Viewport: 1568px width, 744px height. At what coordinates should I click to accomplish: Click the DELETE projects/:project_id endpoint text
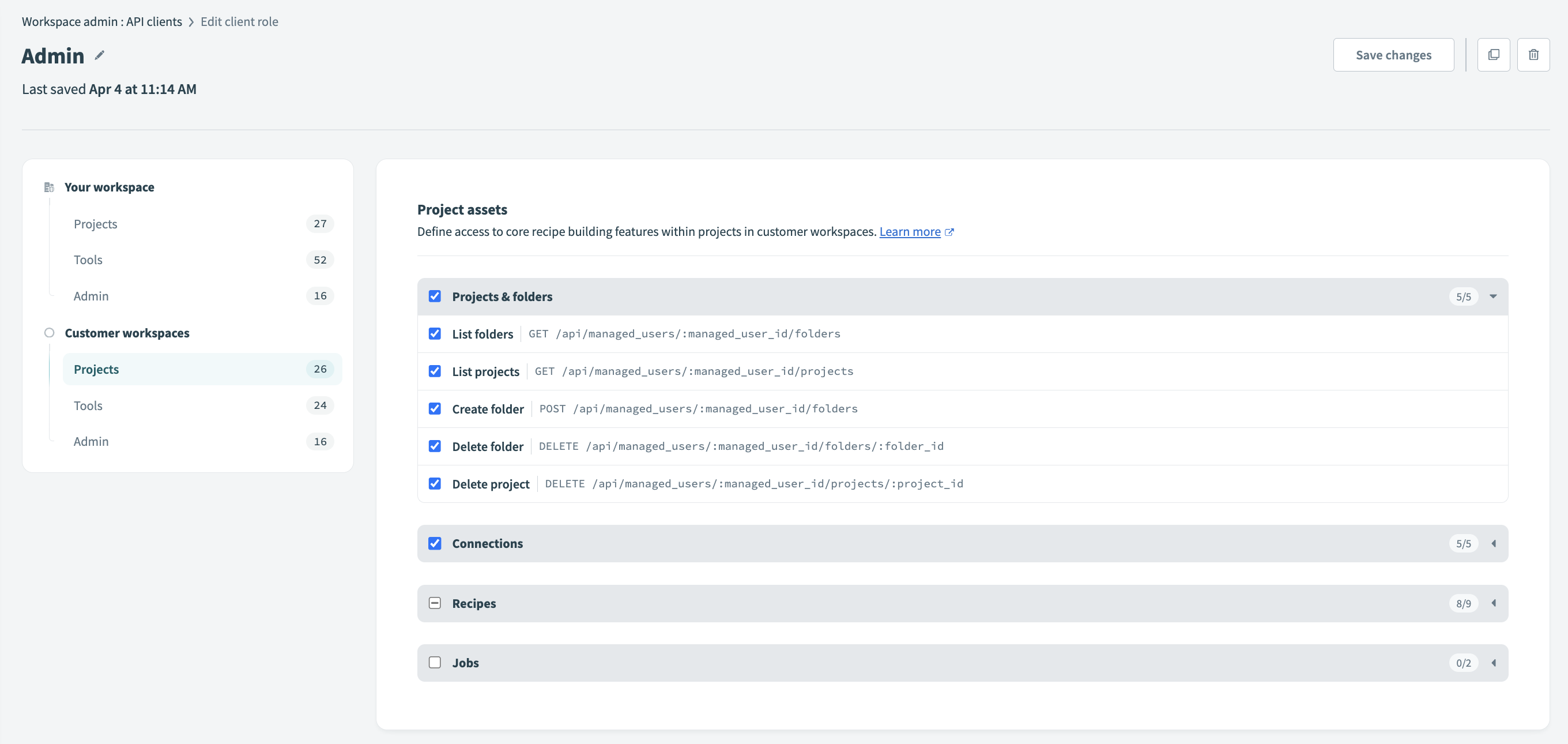pos(753,483)
